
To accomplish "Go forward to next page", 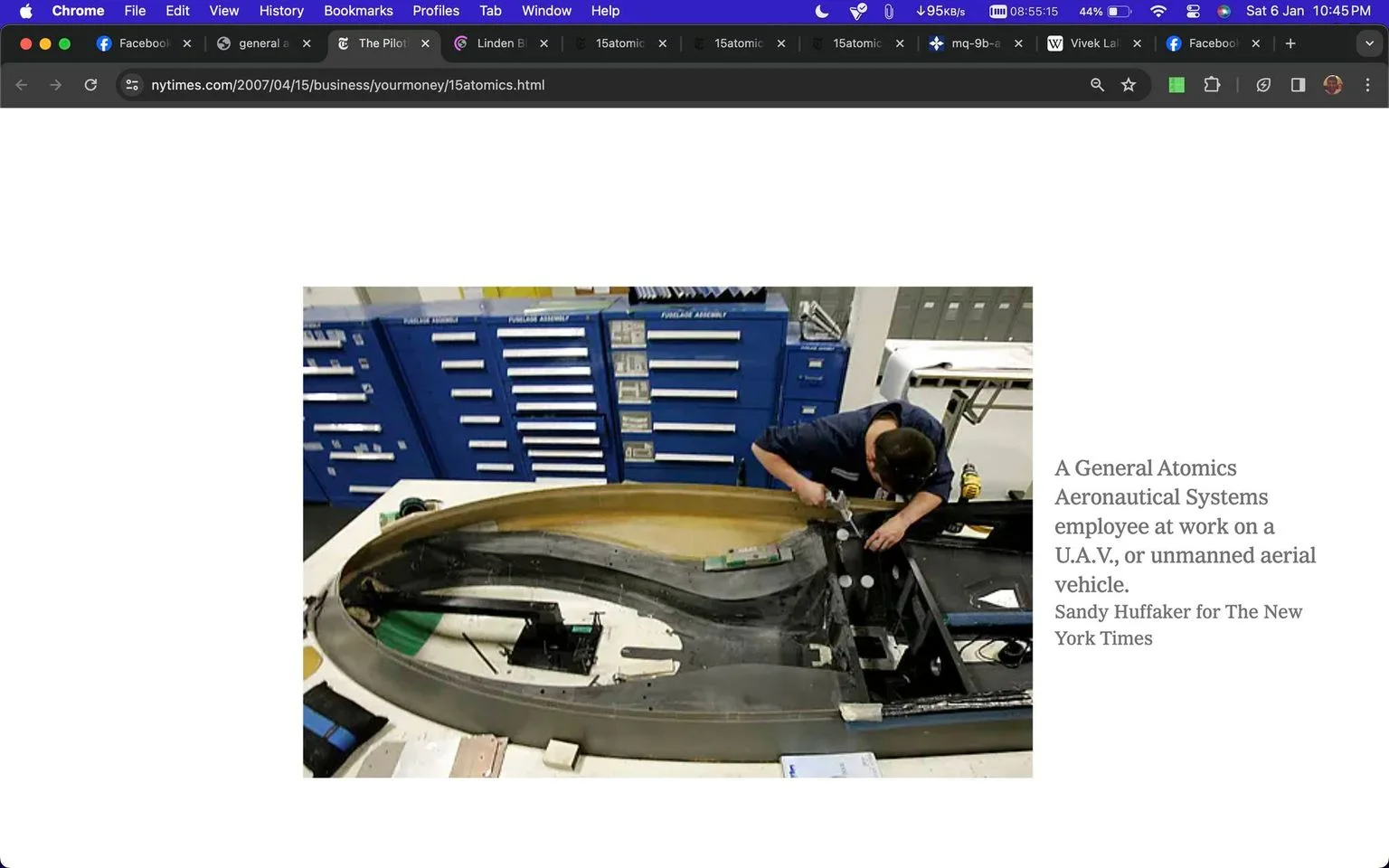I will coord(56,85).
